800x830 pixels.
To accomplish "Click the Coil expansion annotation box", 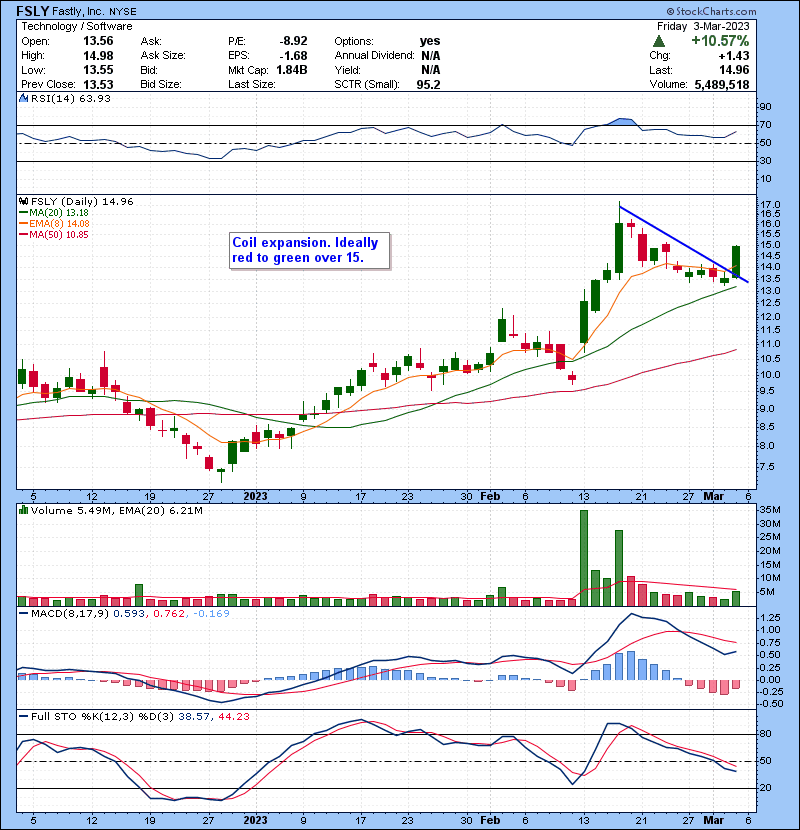I will 309,250.
